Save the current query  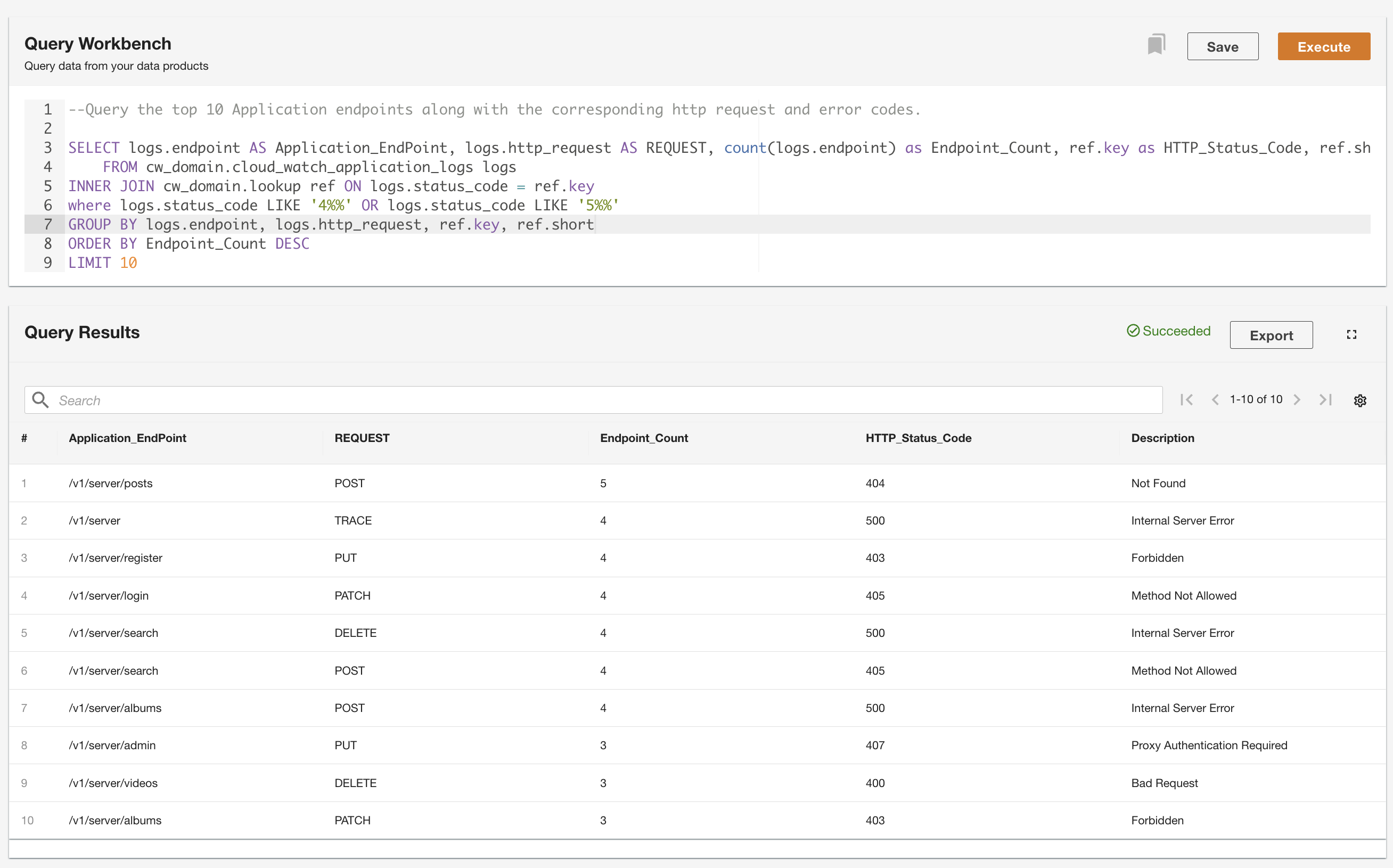pos(1222,46)
